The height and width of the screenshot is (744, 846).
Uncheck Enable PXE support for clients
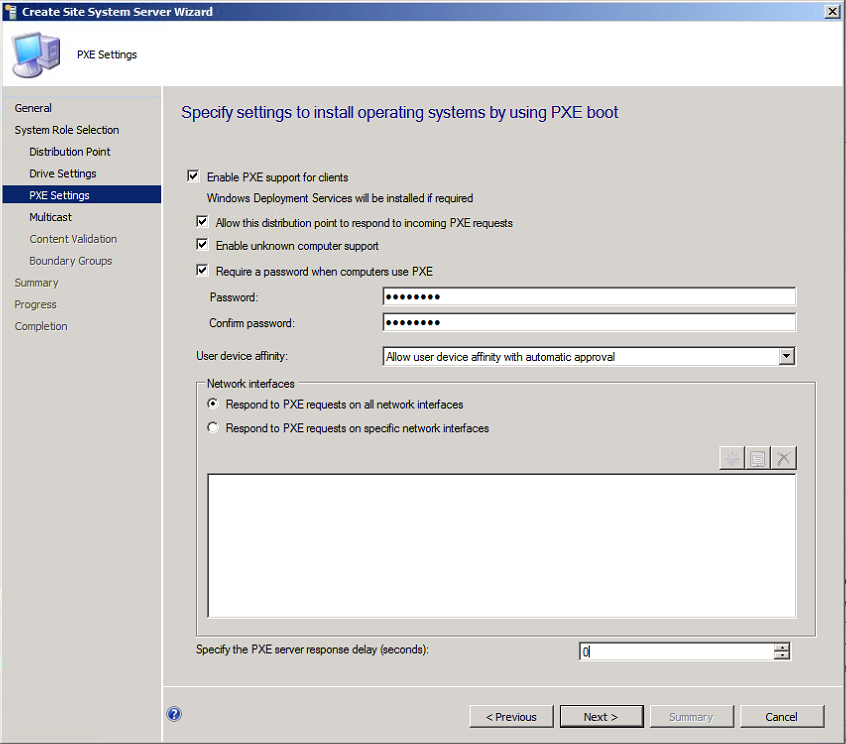point(193,176)
